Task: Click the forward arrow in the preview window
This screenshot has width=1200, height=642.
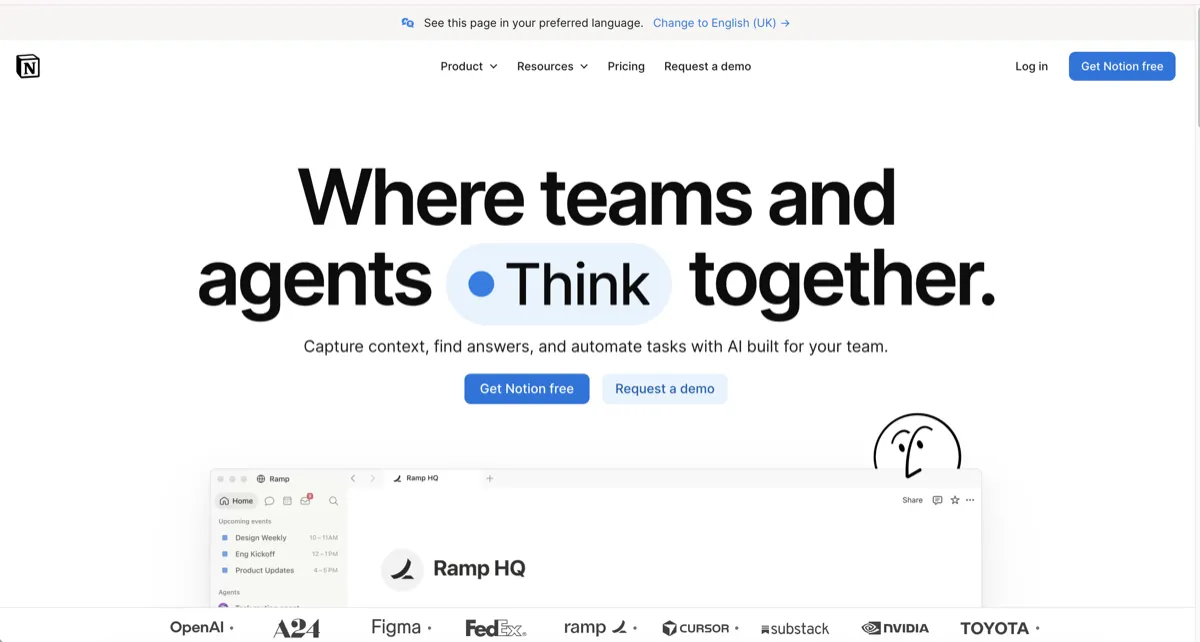Action: pyautogui.click(x=373, y=479)
